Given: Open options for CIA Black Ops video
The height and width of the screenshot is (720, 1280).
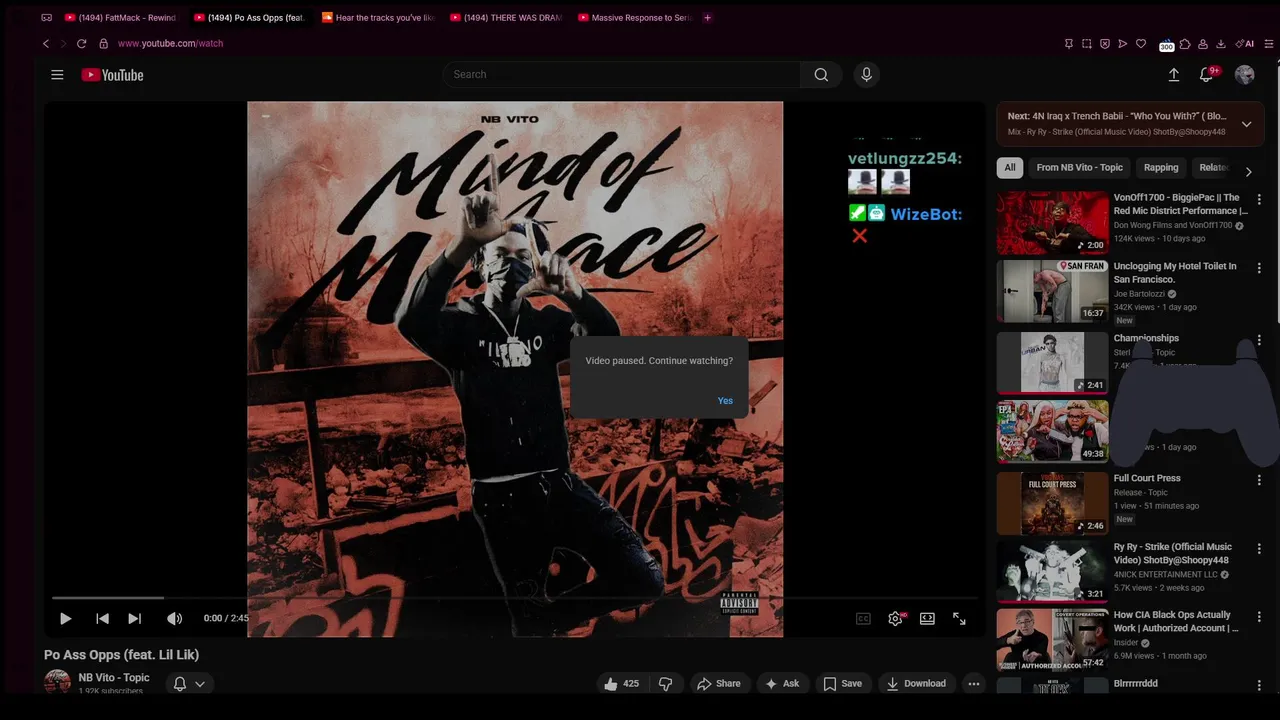Looking at the screenshot, I should pos(1259,617).
